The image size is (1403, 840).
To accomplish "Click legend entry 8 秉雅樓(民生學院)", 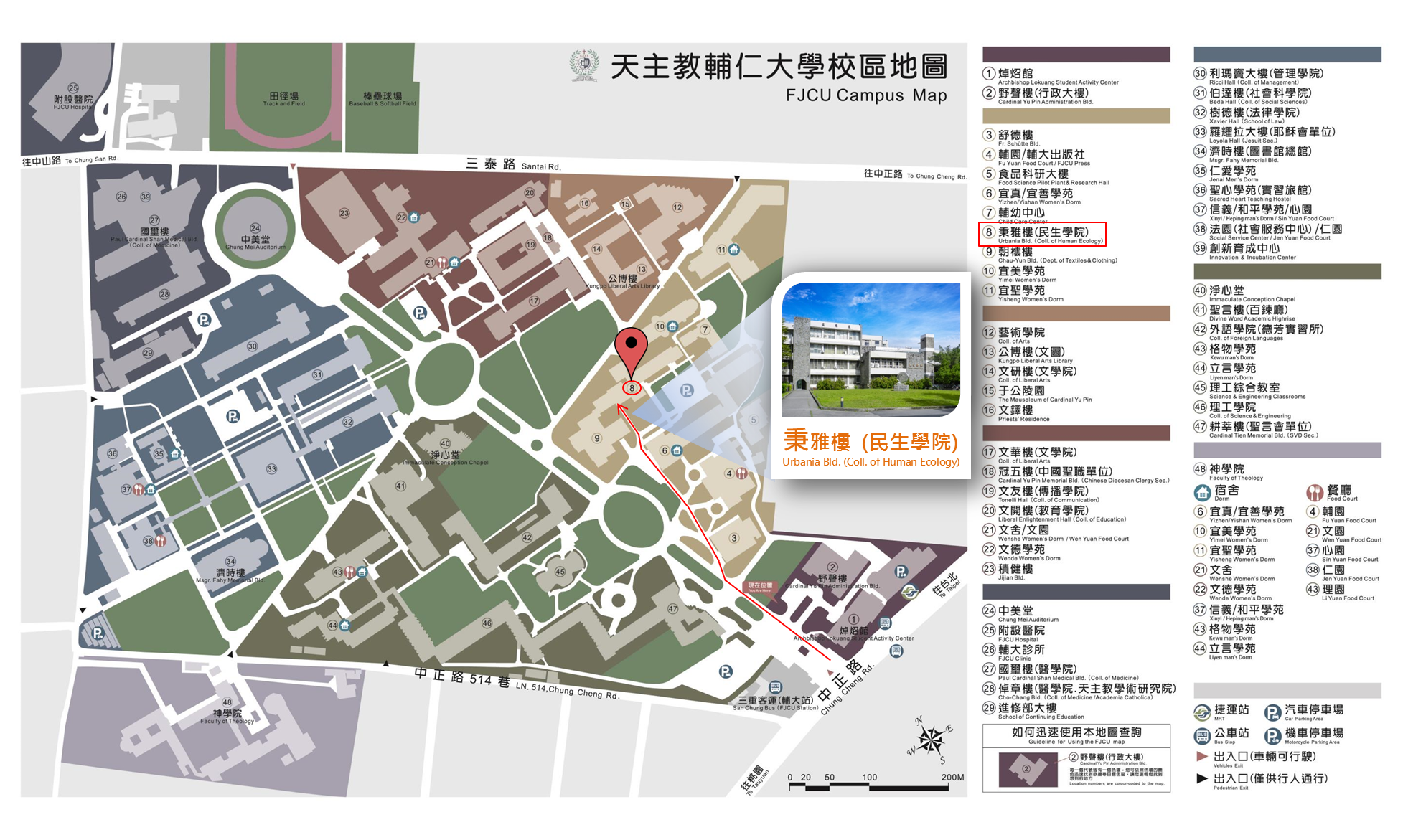I will (x=1042, y=235).
